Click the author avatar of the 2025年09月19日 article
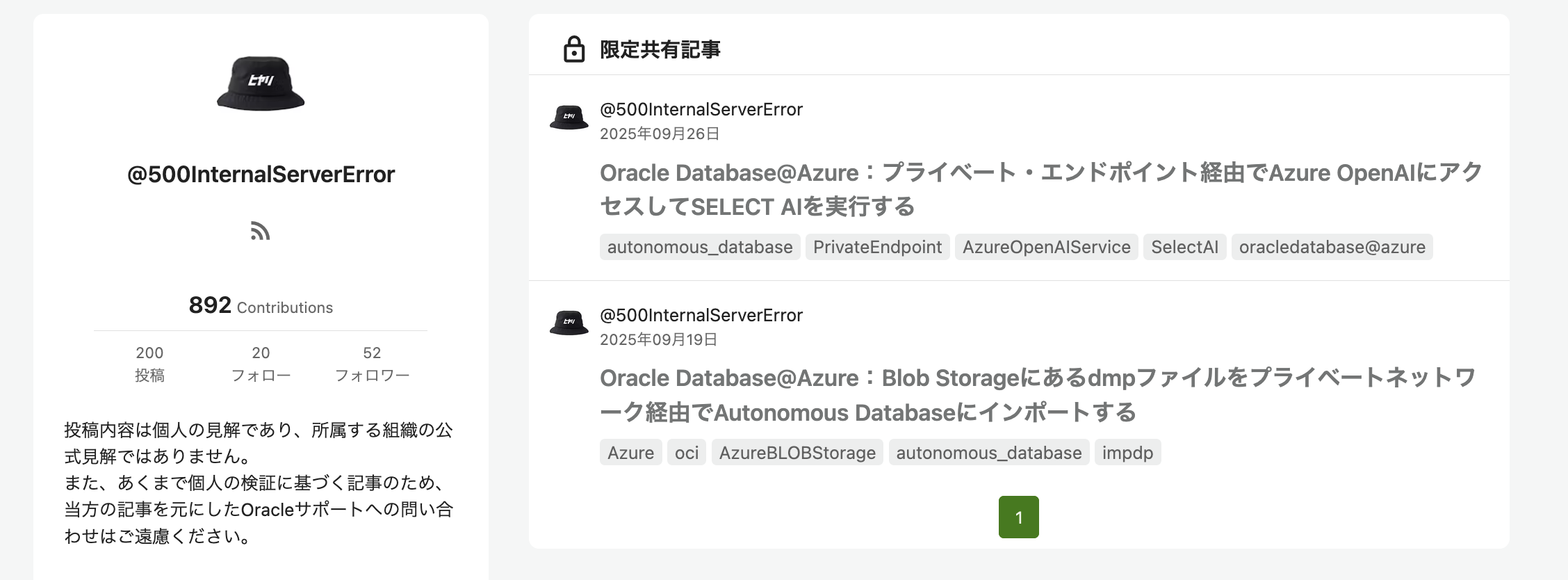Screen dimensions: 1568x580 coord(569,323)
